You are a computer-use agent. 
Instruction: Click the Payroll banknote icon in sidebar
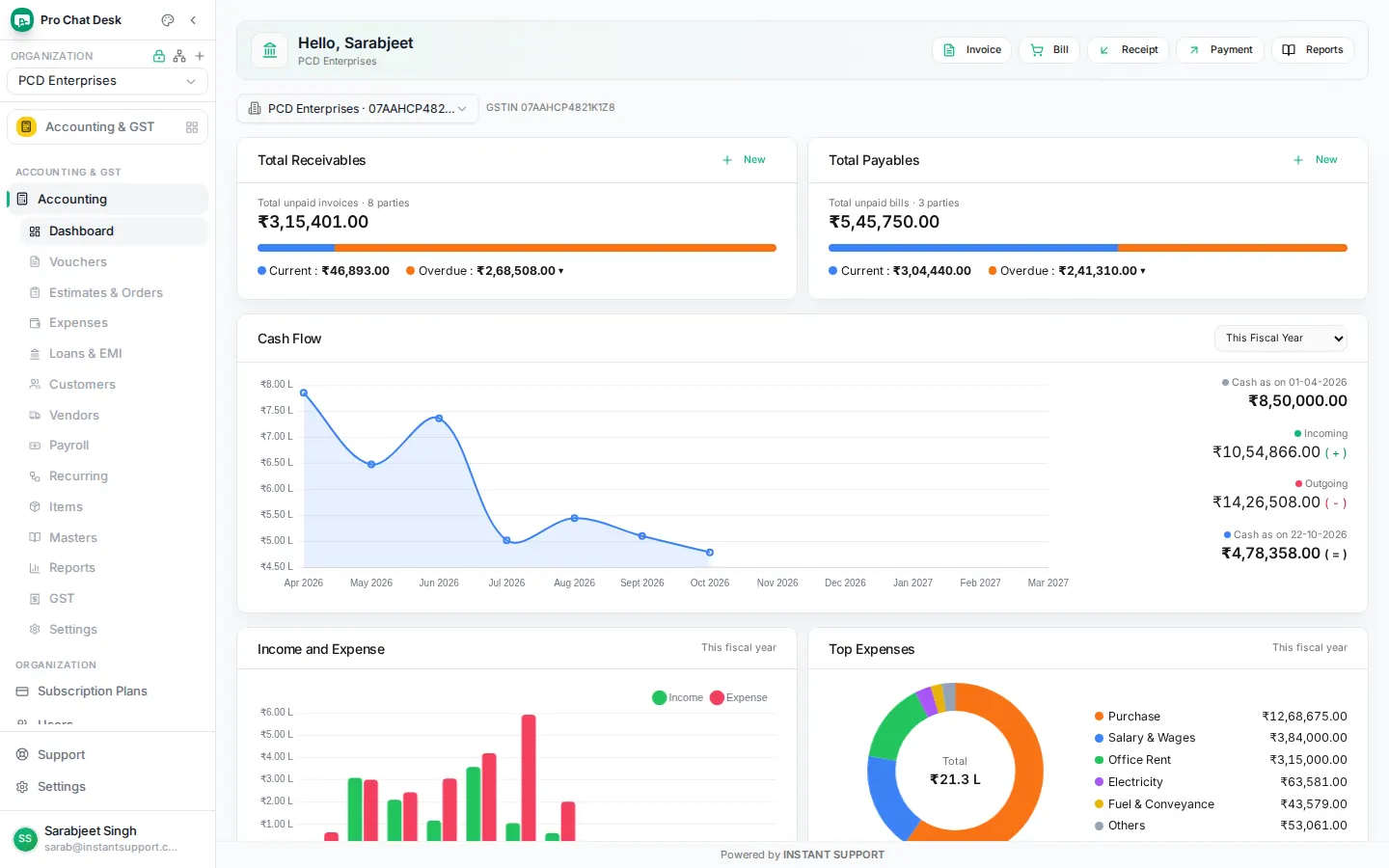coord(35,446)
